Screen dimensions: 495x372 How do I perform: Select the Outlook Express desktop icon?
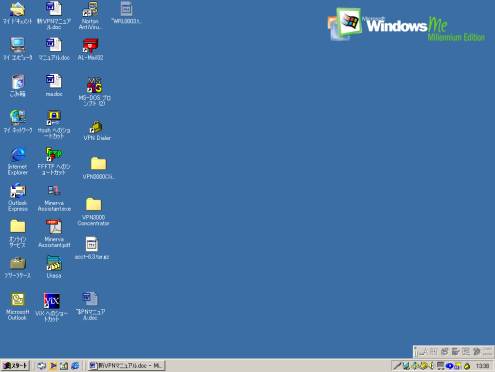[18, 197]
